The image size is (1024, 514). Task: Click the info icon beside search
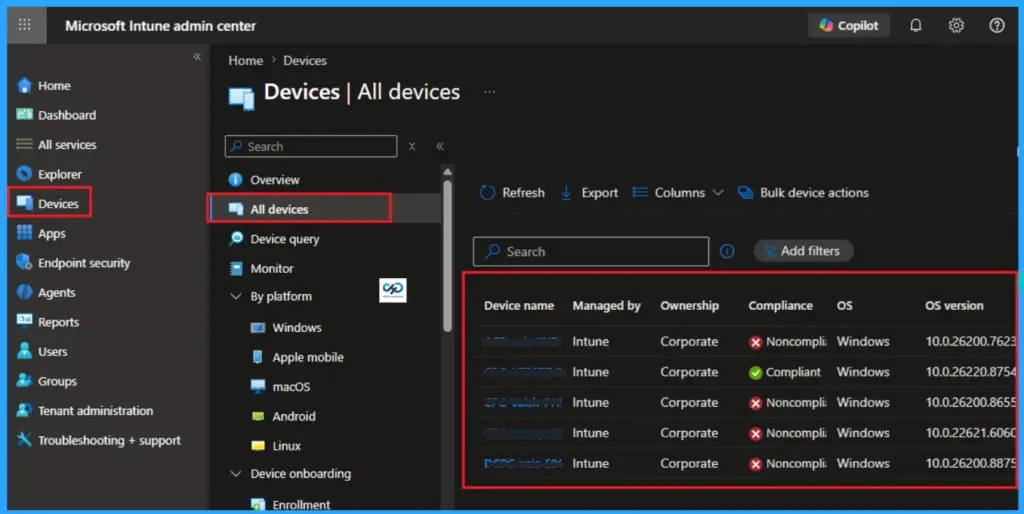(727, 251)
